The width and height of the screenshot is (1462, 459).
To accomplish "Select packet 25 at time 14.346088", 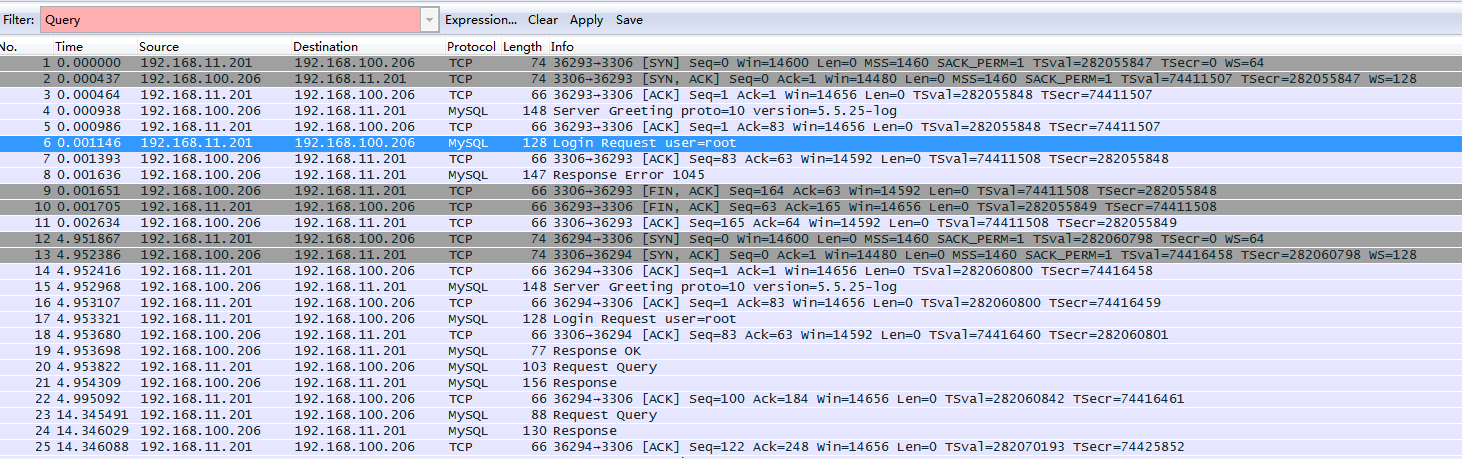I will 731,447.
